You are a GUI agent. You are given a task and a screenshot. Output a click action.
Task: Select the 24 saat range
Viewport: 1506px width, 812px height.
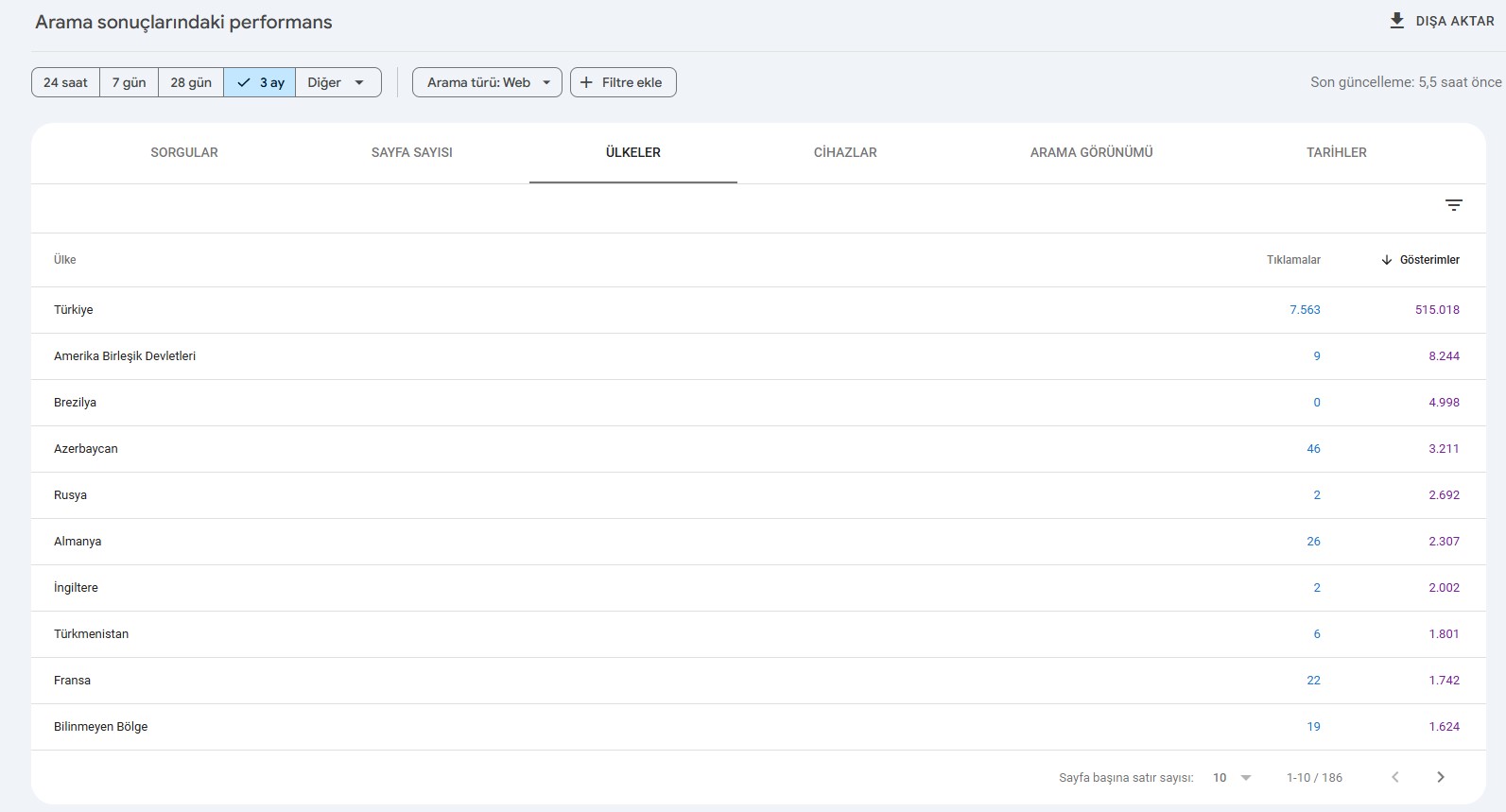click(x=65, y=82)
